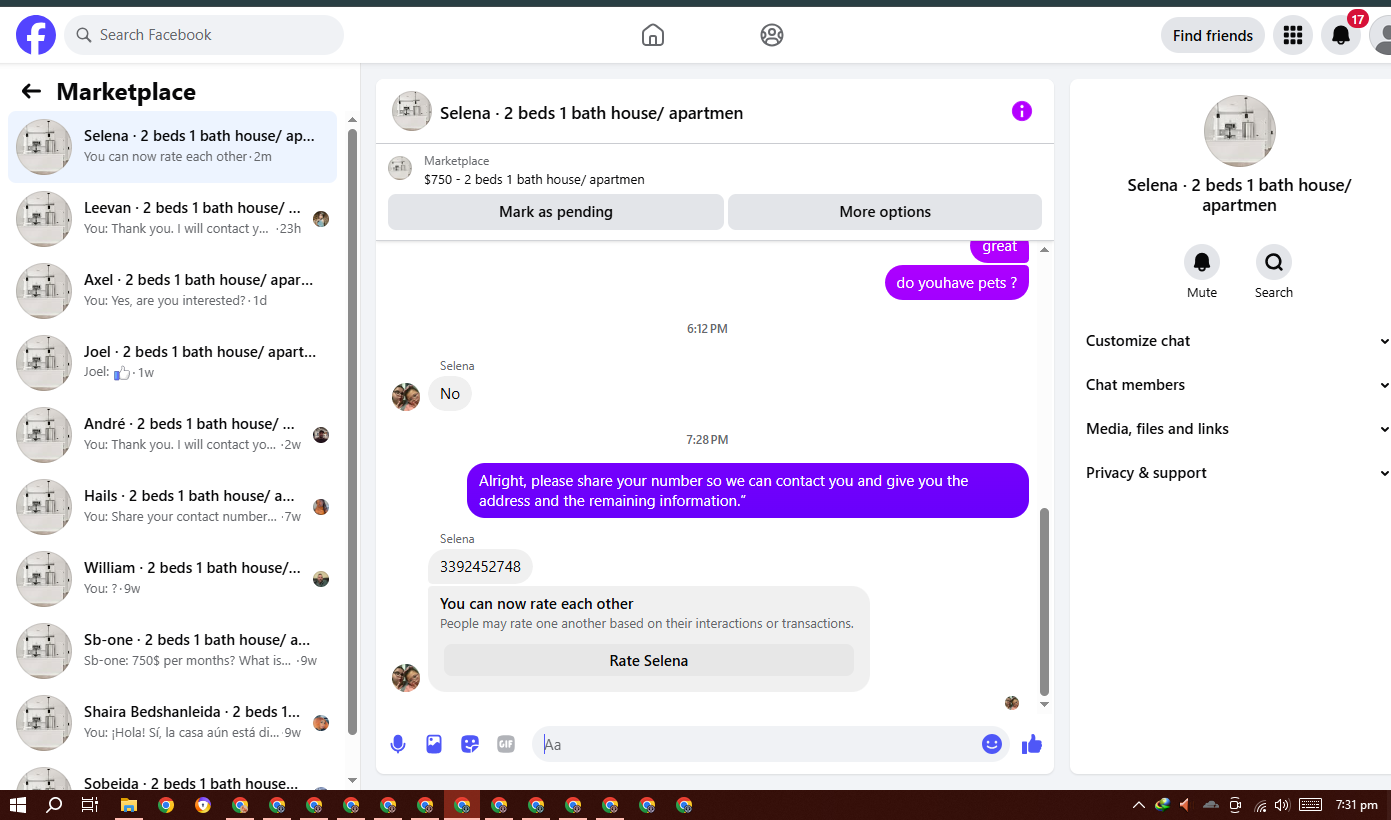The width and height of the screenshot is (1391, 820).
Task: Click phone number message 3392452748
Action: (480, 567)
